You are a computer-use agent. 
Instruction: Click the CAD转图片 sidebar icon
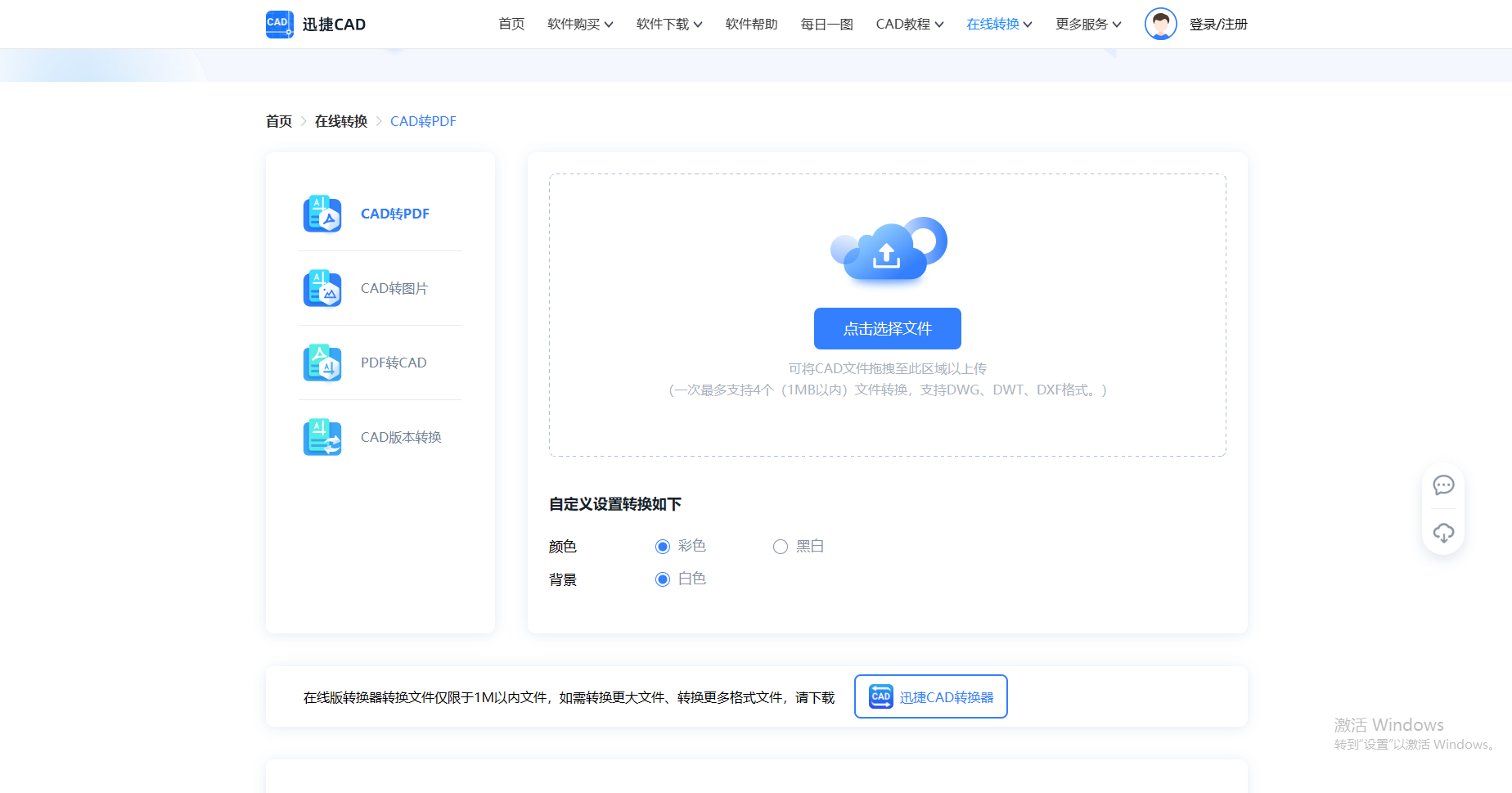tap(322, 288)
